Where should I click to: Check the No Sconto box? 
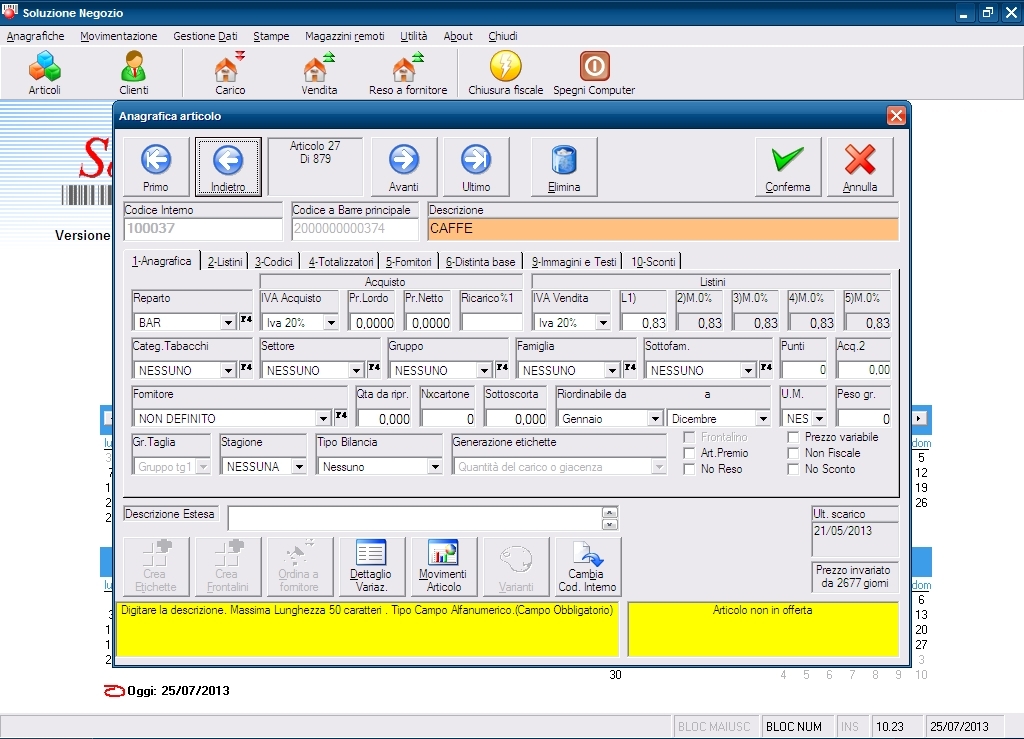[793, 469]
